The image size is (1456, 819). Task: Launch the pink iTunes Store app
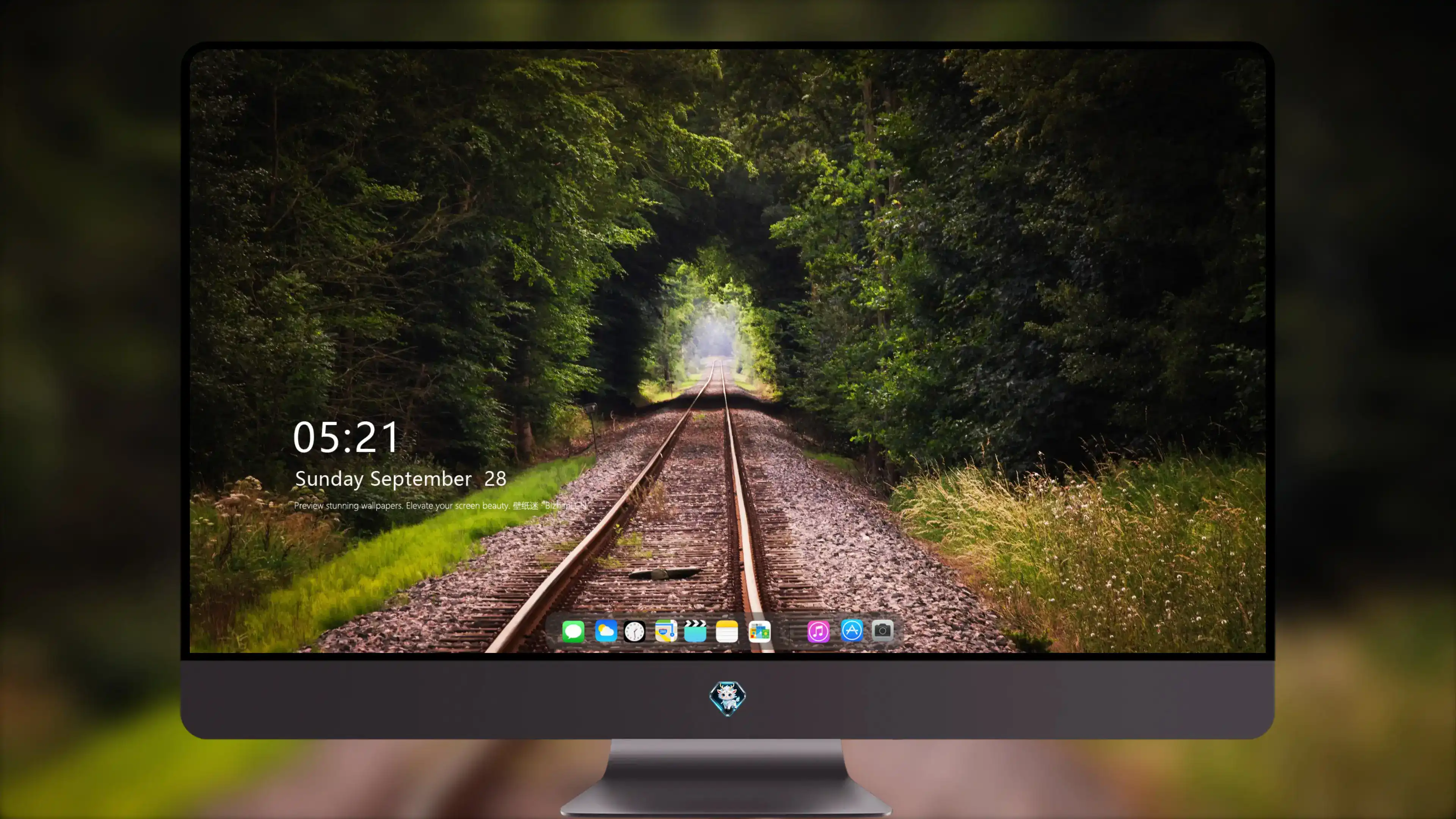(x=819, y=631)
